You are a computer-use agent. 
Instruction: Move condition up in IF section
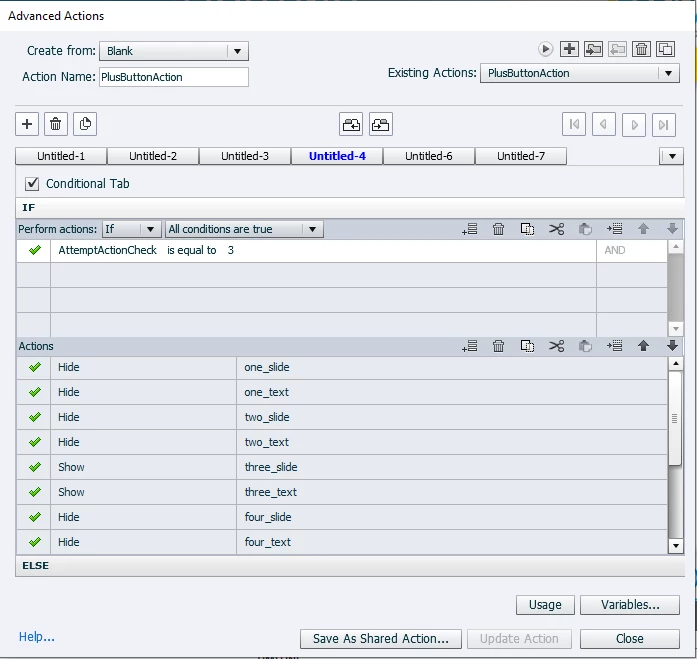643,229
